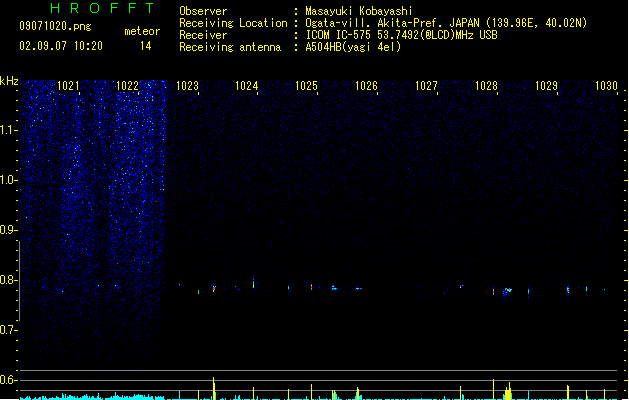Click the 1.0 kHz axis label
The image size is (629, 400).
8,180
